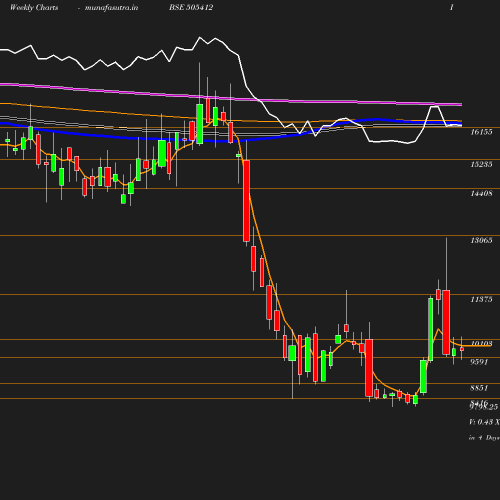Click the 'in 4 Days' text

point(484,438)
